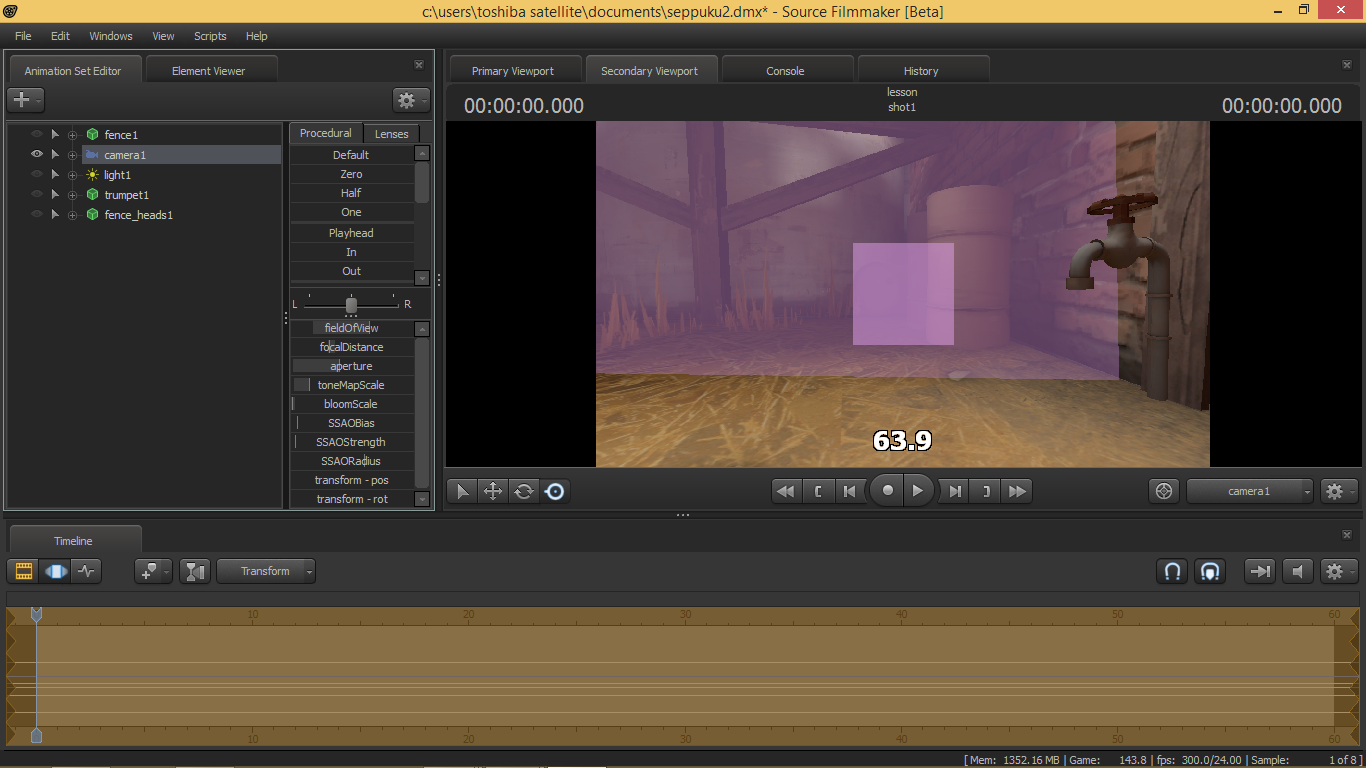Select the arrow selection manipulator in viewport
The width and height of the screenshot is (1366, 768).
tap(462, 491)
